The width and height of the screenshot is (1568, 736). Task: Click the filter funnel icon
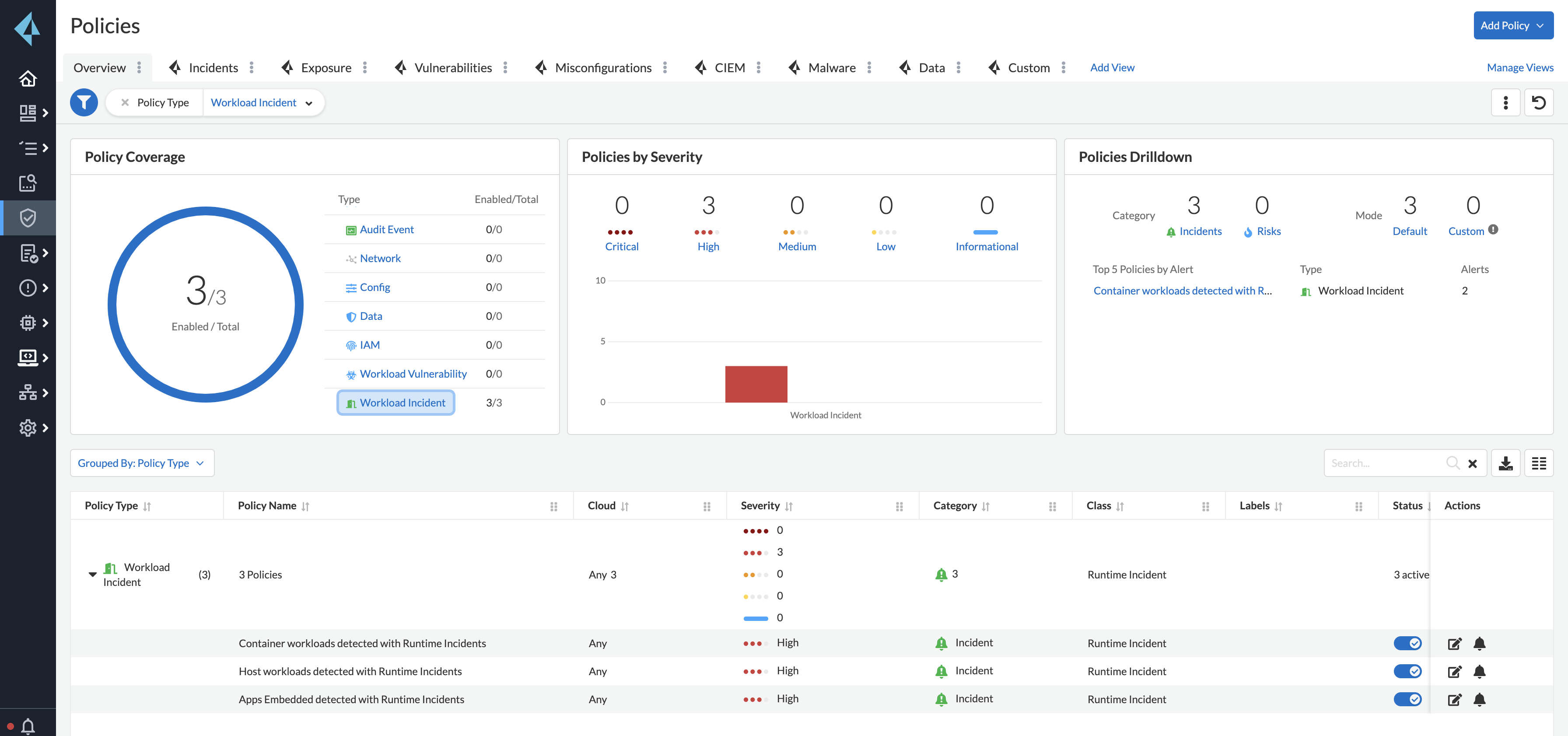point(84,102)
